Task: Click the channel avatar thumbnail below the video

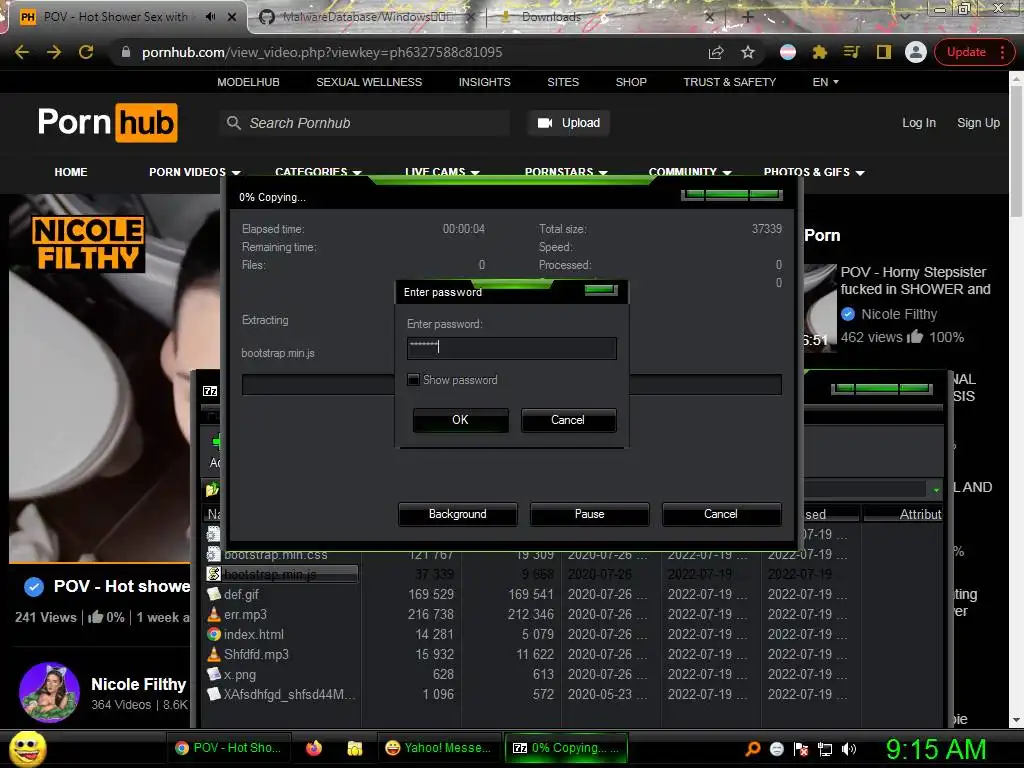Action: (x=50, y=693)
